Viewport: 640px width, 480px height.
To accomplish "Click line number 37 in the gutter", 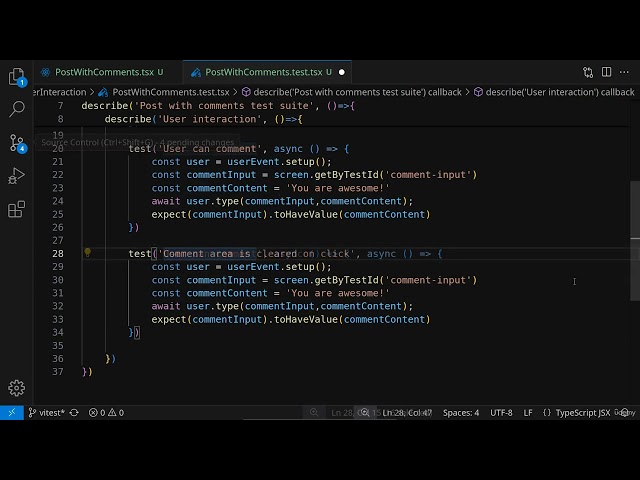I will click(58, 372).
